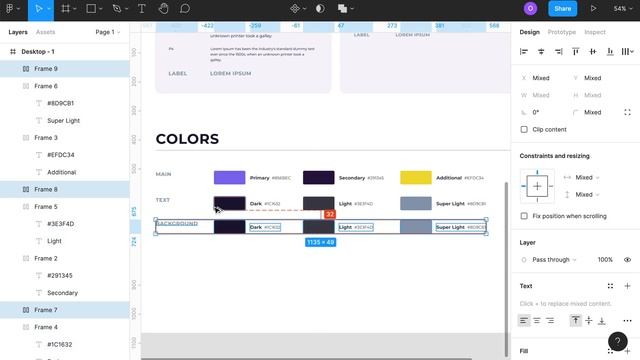The height and width of the screenshot is (360, 640).
Task: Click the canvas vertical scrollbar
Action: pos(506,269)
